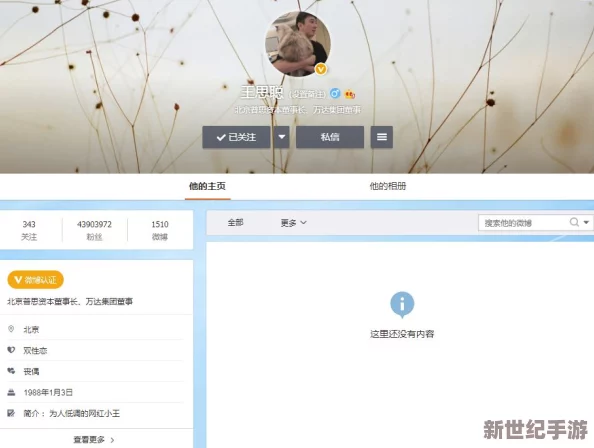Expand the 更多 filter dropdown
This screenshot has width=594, height=448.
tap(293, 223)
